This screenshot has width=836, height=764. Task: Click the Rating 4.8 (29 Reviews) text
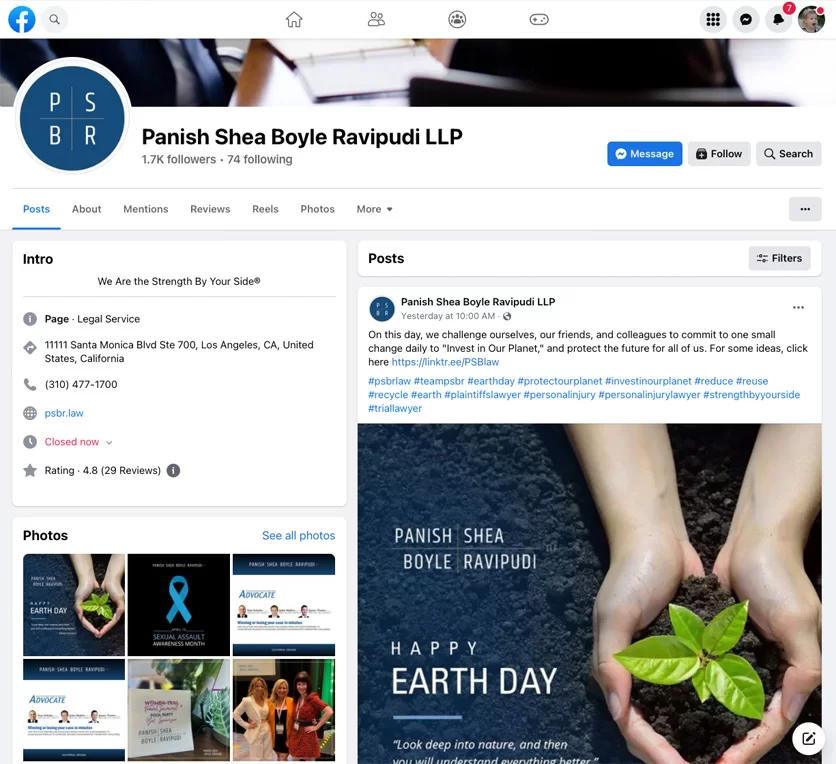[x=102, y=470]
